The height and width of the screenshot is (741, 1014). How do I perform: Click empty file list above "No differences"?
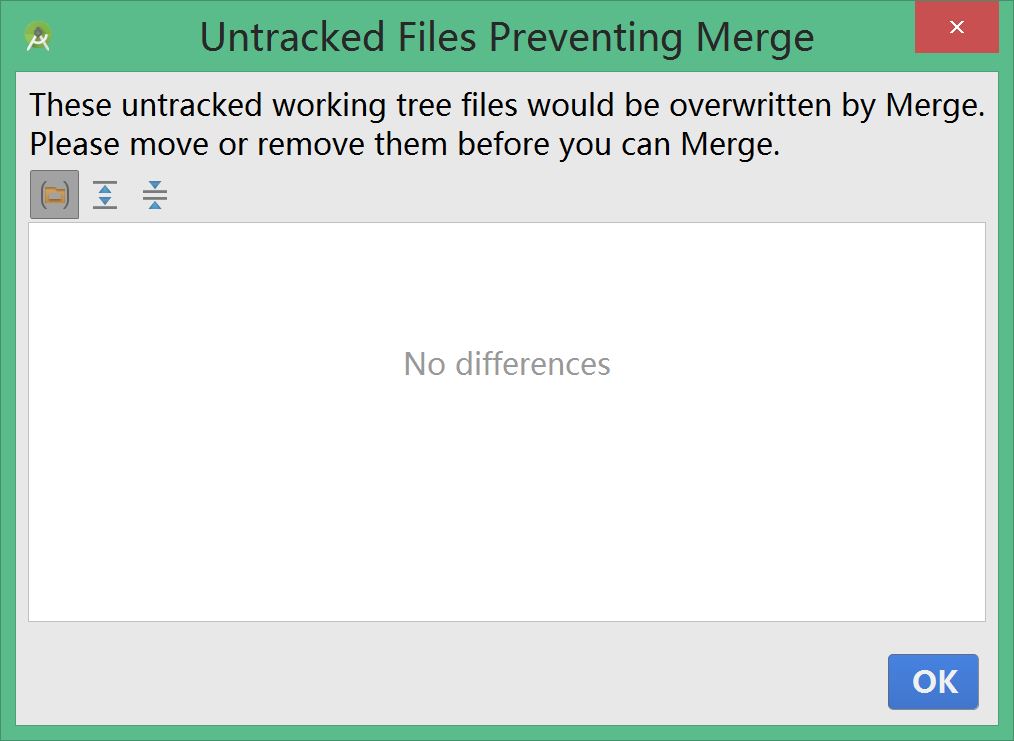coord(507,280)
